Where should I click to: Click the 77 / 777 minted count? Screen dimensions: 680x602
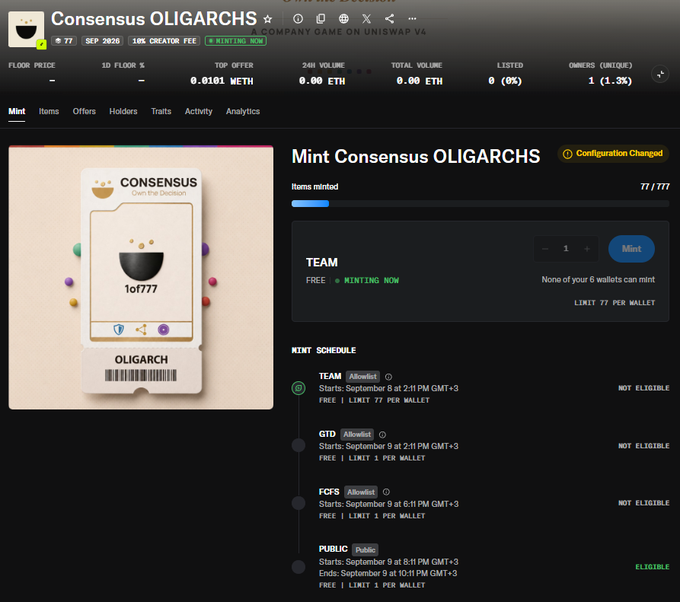coord(655,186)
